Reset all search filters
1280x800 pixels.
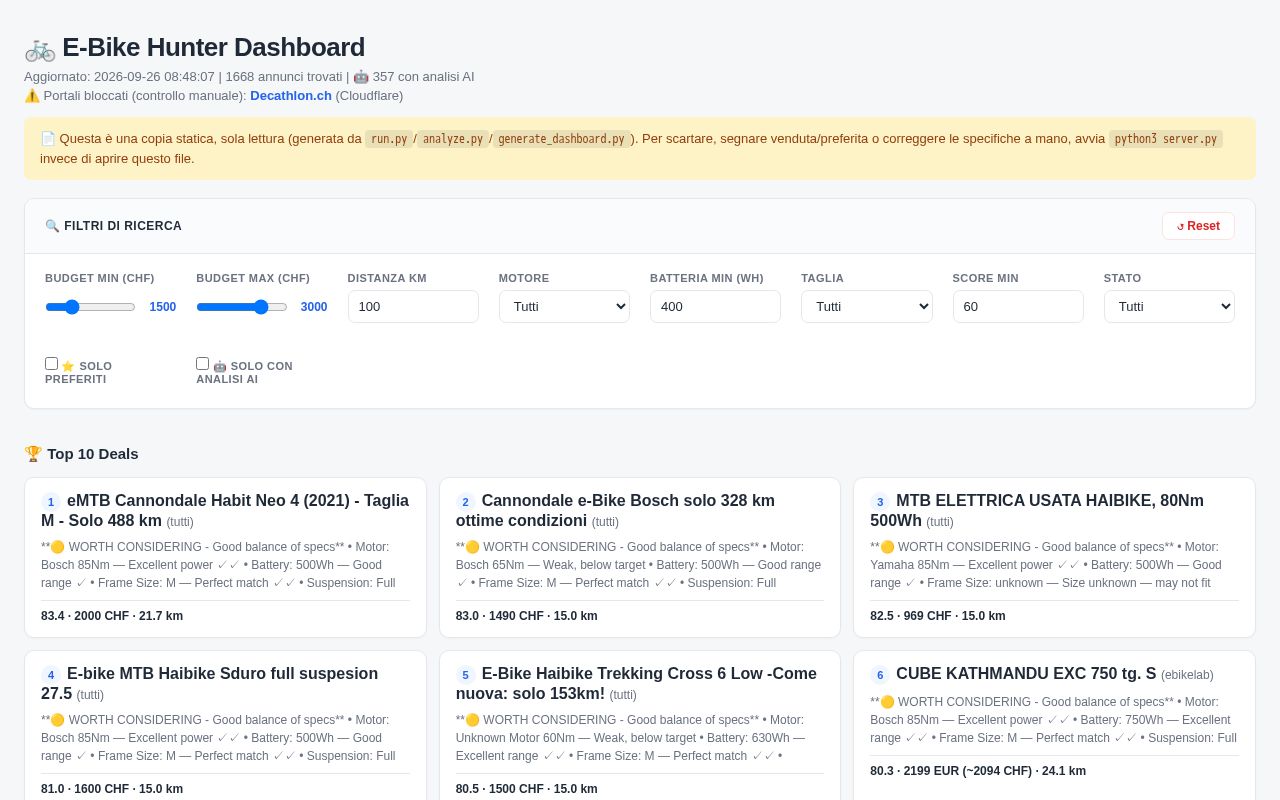pyautogui.click(x=1198, y=226)
